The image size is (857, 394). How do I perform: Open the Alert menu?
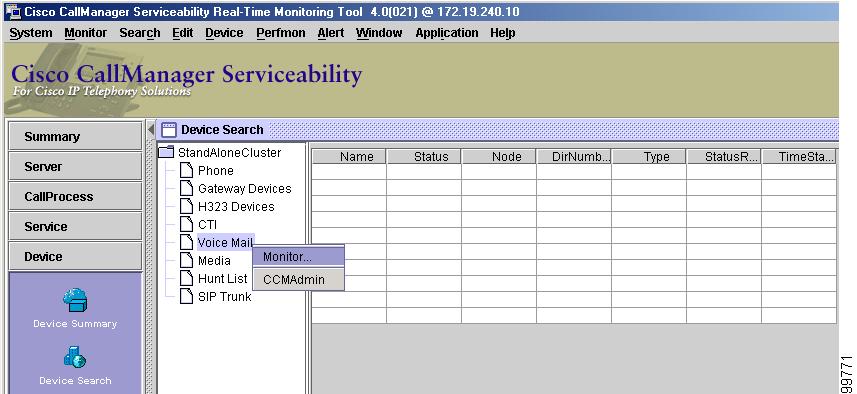pyautogui.click(x=331, y=33)
